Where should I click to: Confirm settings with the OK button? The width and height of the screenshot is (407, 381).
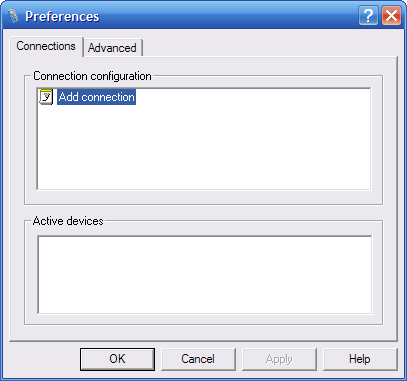pos(117,359)
